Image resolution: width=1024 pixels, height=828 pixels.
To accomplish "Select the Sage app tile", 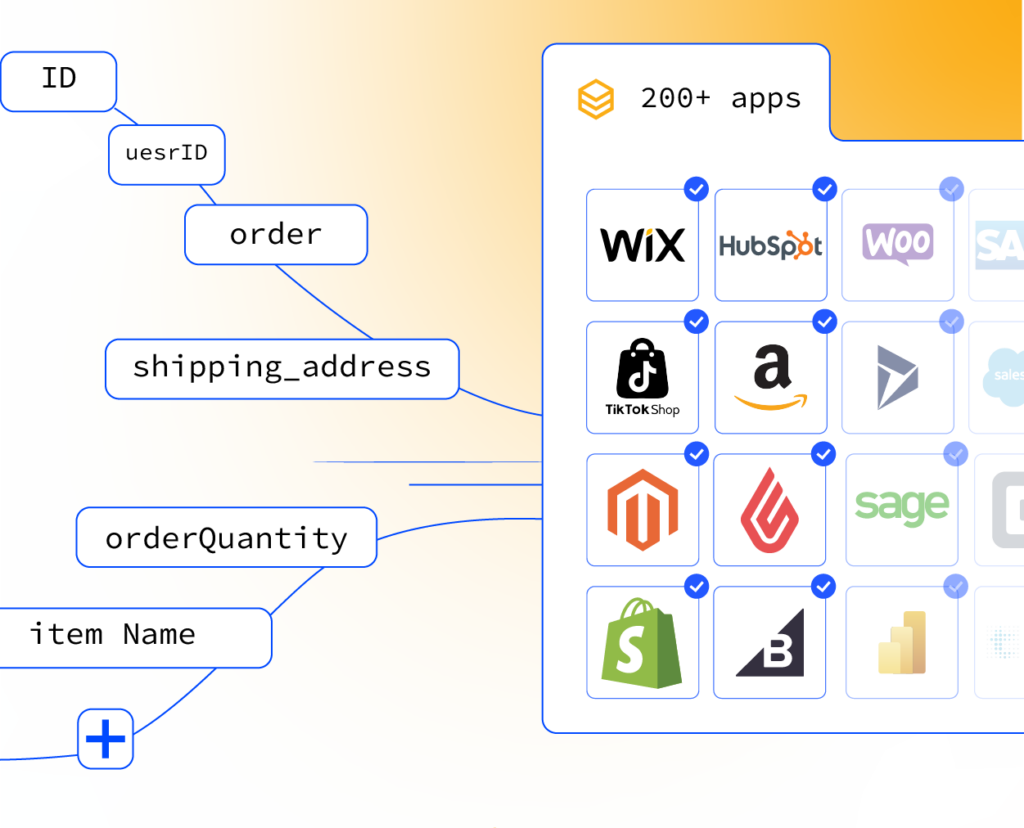I will (902, 510).
